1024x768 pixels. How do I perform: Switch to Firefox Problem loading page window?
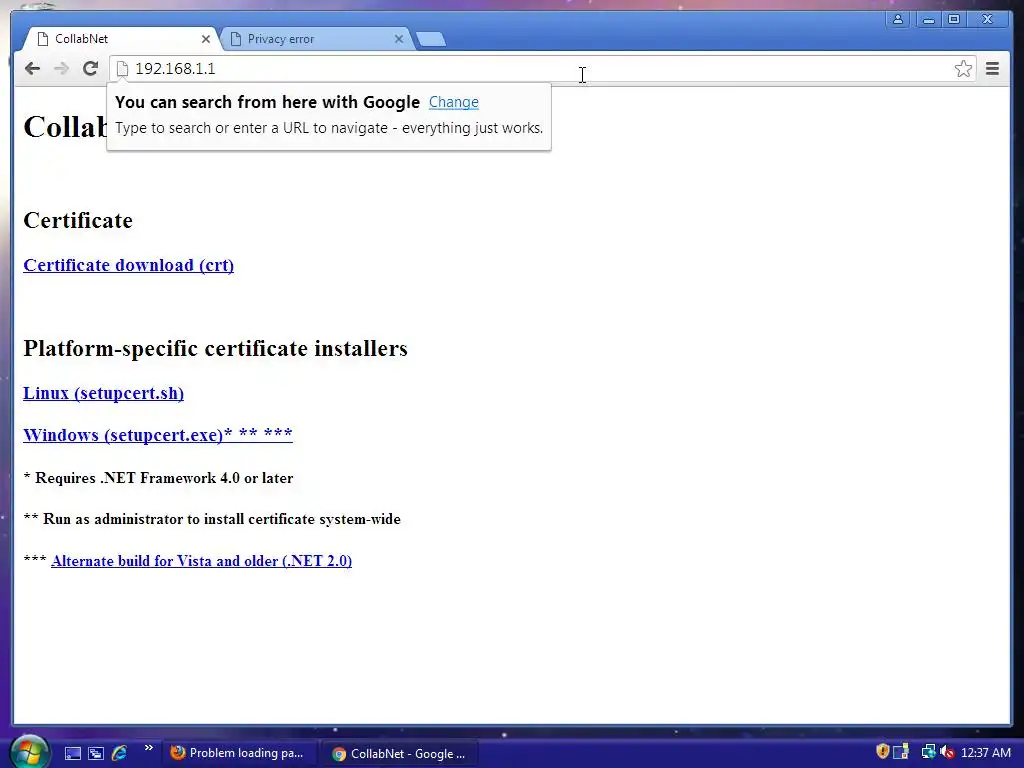pos(239,753)
